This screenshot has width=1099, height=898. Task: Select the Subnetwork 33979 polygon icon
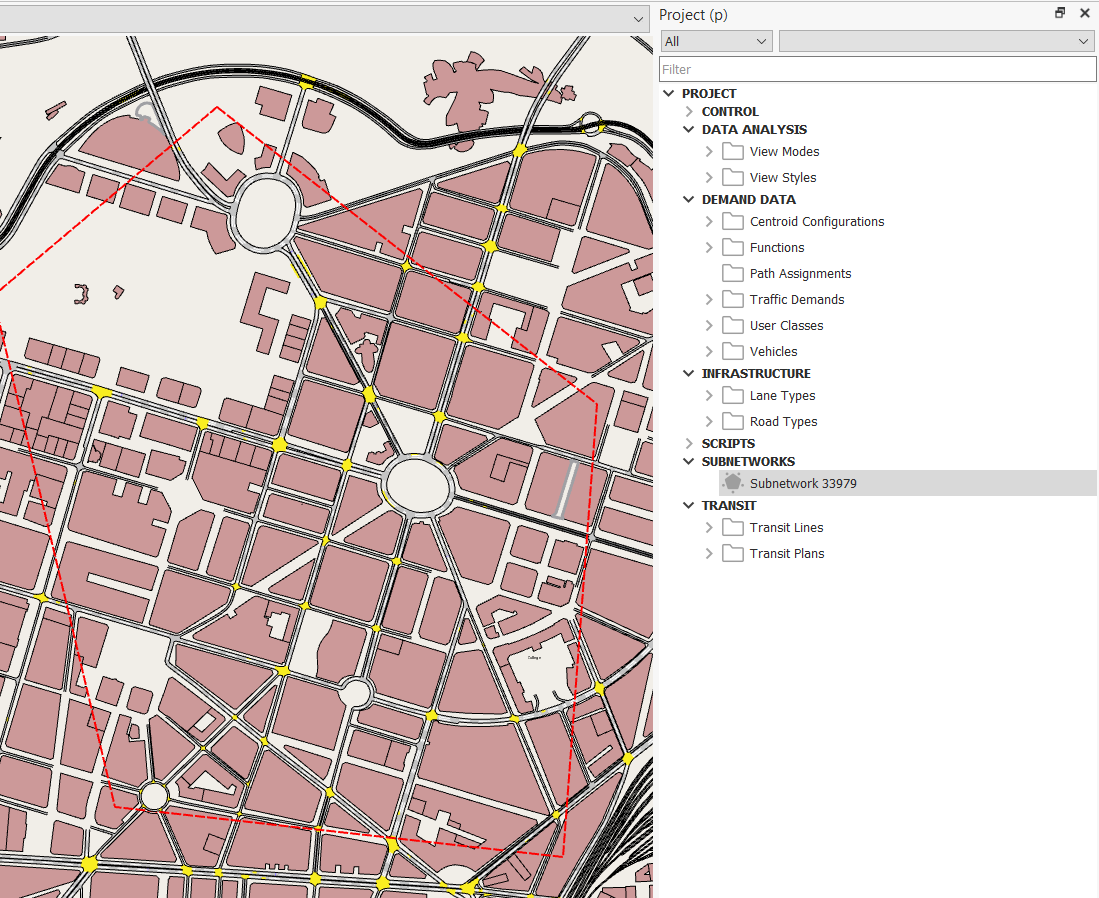click(x=731, y=483)
